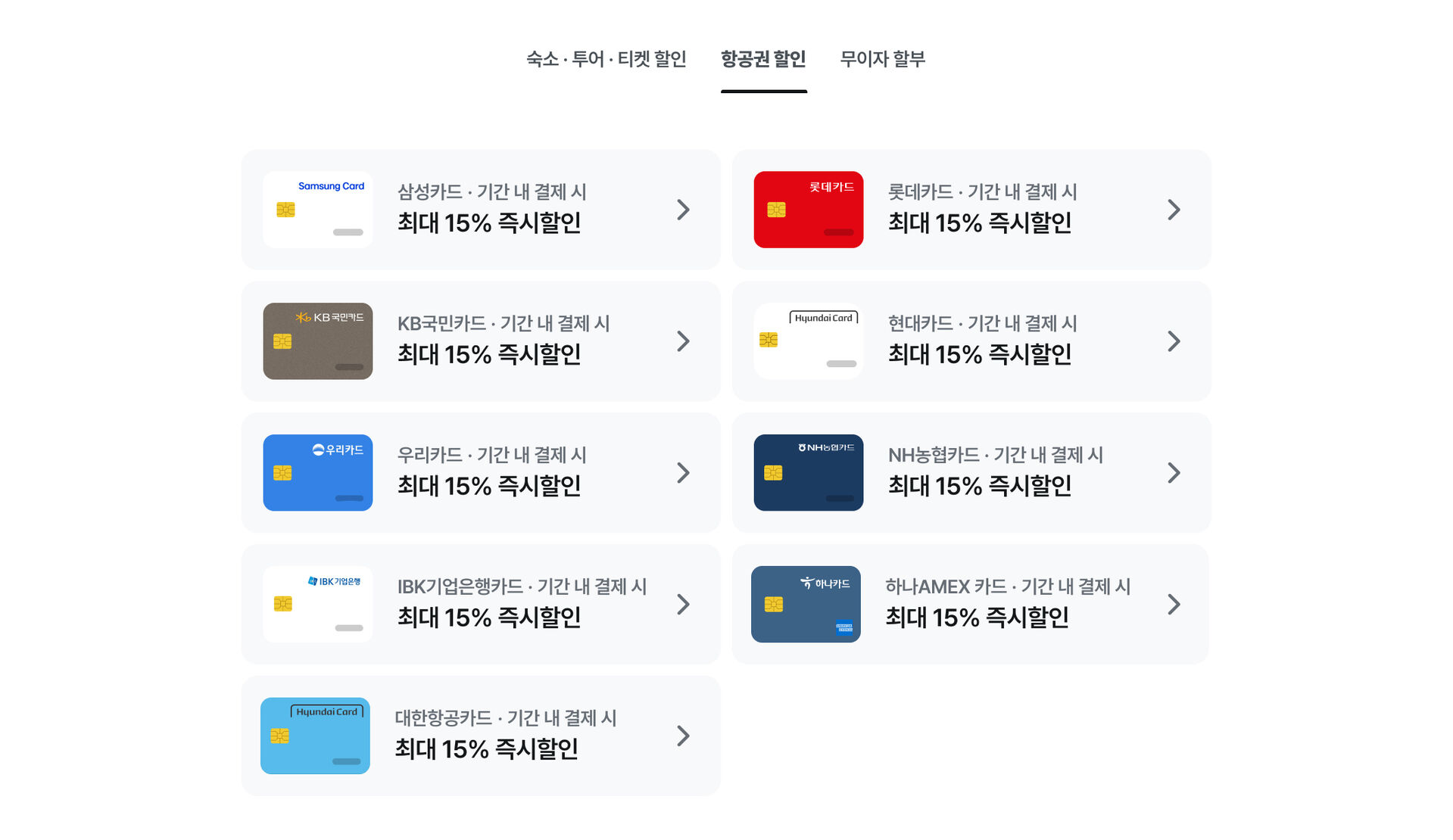Click the white Hyundai Card image in 현대카드 row

click(x=808, y=341)
